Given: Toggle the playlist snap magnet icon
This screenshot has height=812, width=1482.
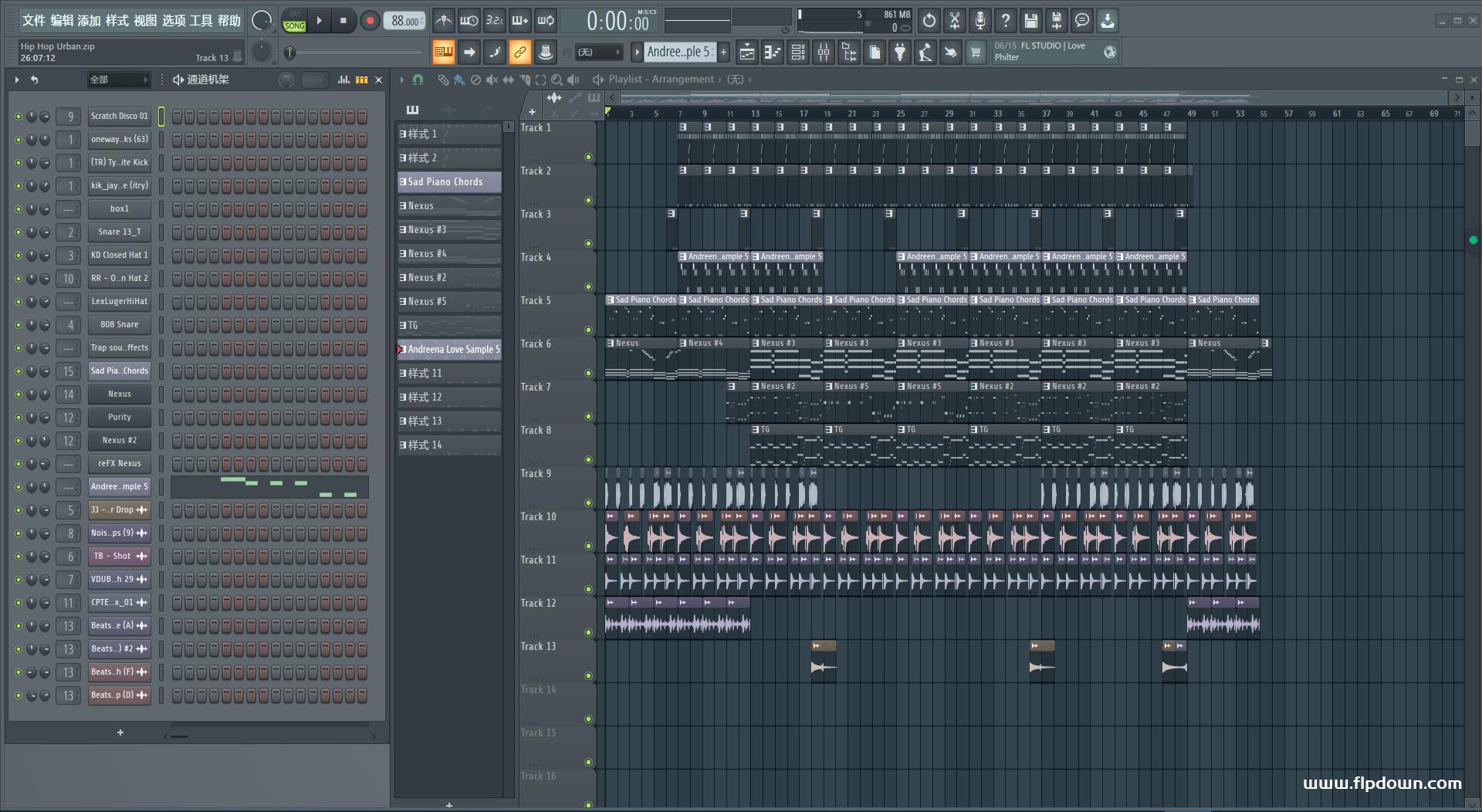Looking at the screenshot, I should pyautogui.click(x=418, y=80).
